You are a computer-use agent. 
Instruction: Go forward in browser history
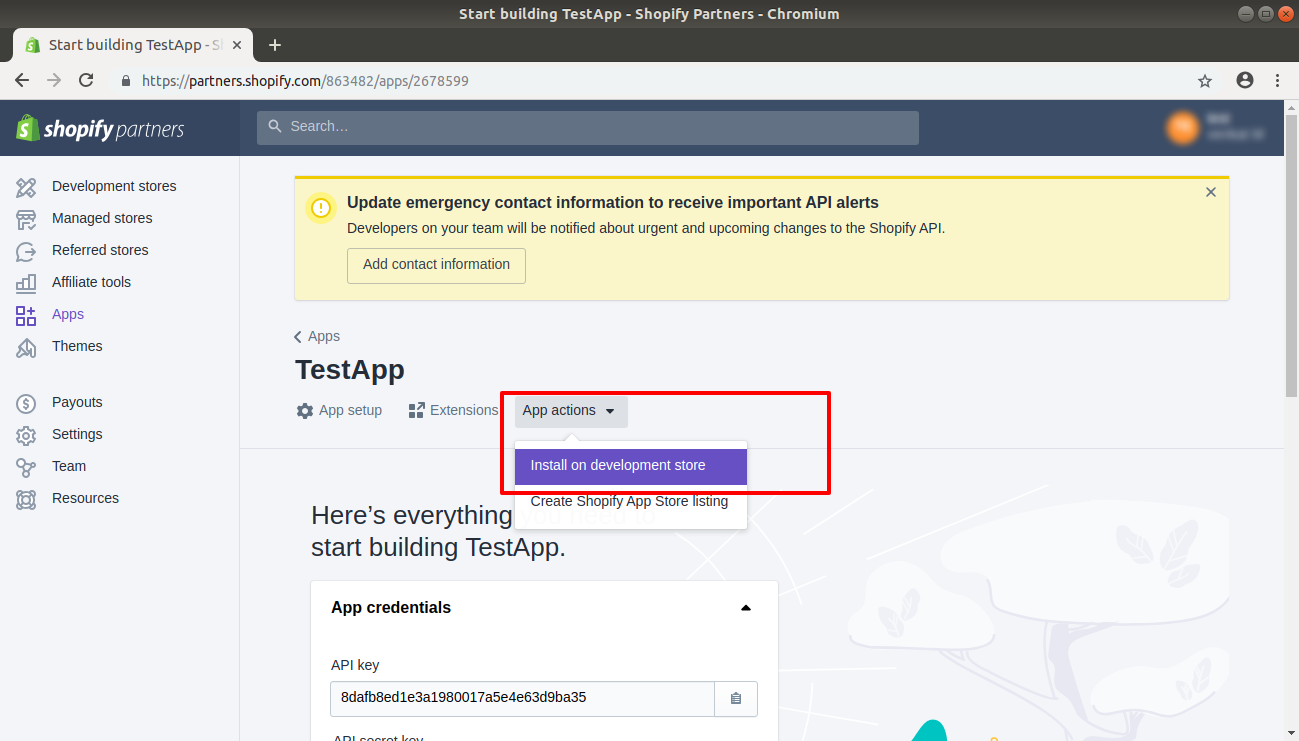(54, 81)
